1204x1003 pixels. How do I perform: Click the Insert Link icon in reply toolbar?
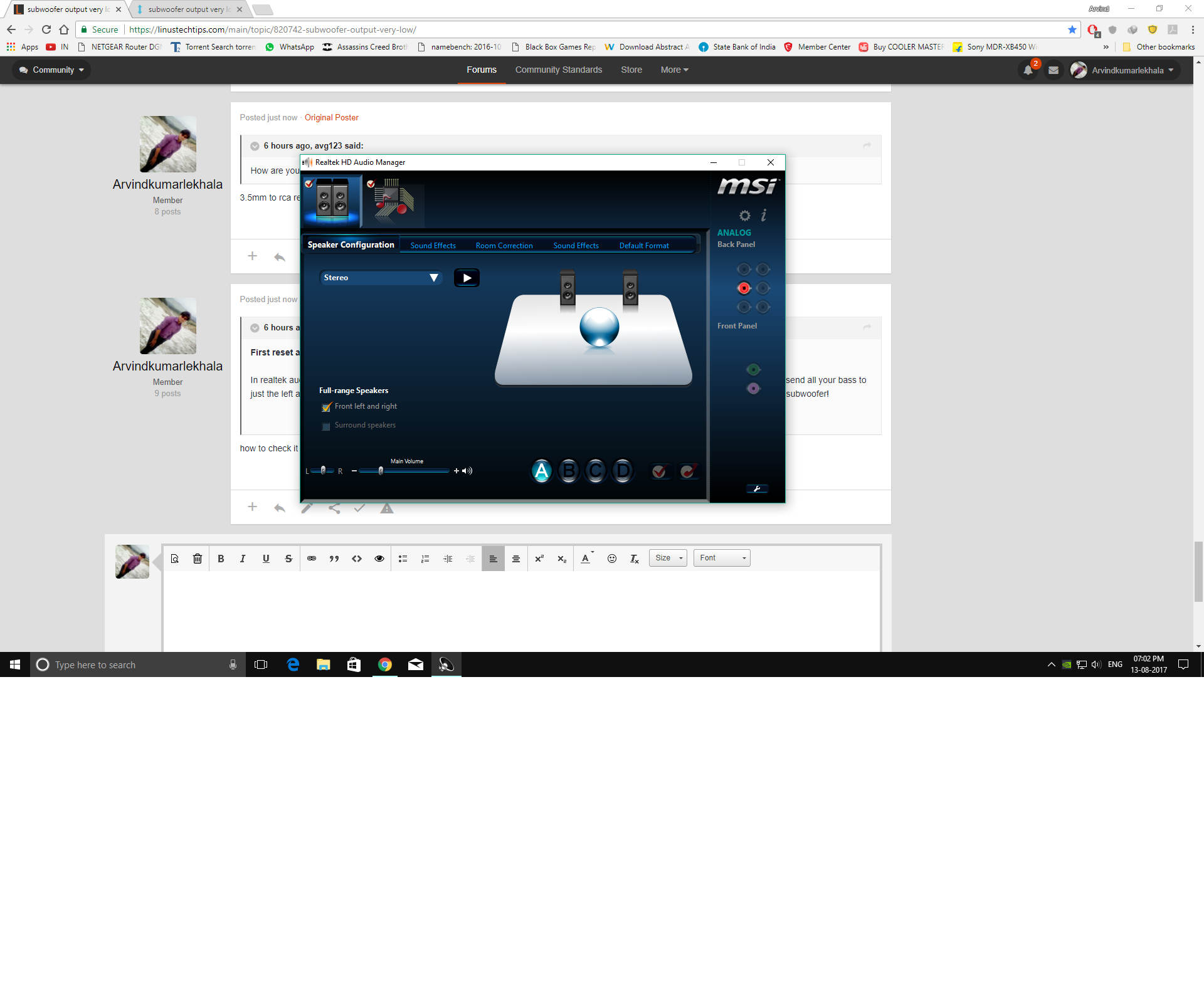point(312,558)
